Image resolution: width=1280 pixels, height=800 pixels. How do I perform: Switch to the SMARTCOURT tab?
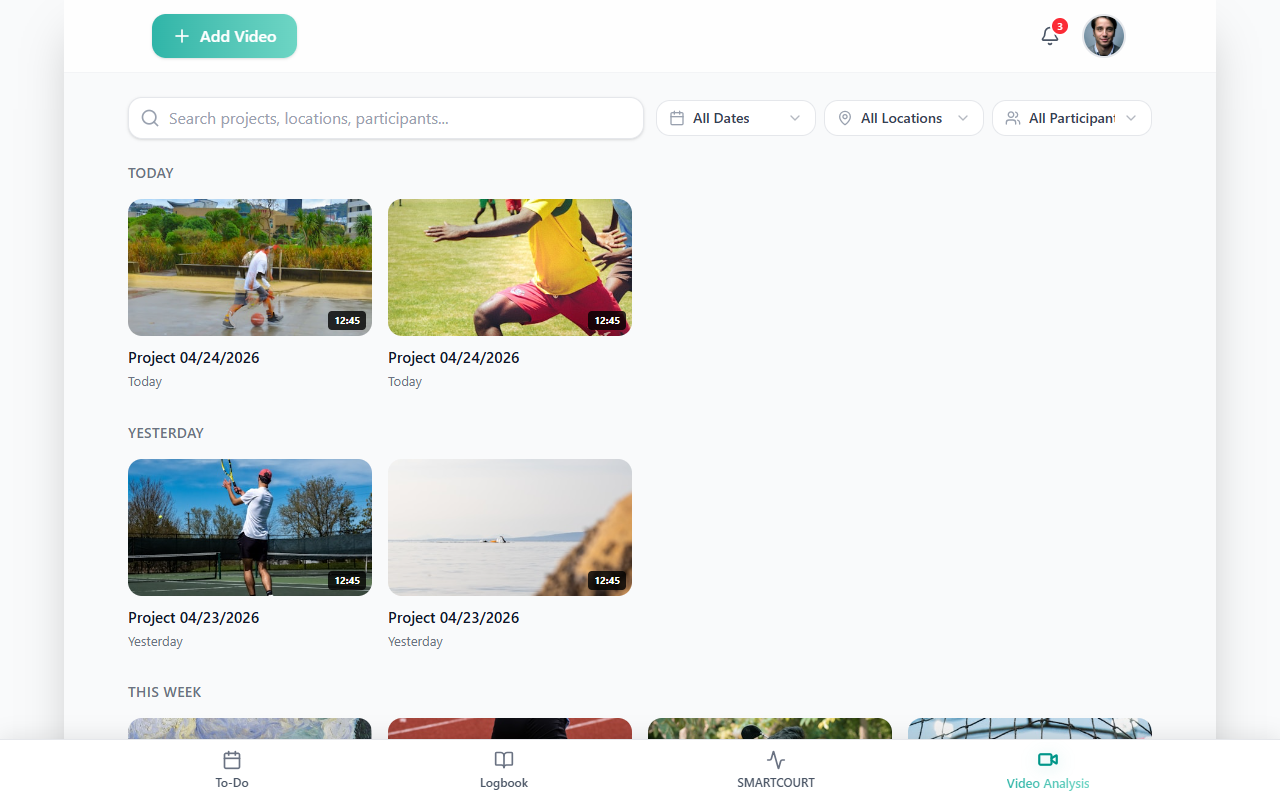776,770
